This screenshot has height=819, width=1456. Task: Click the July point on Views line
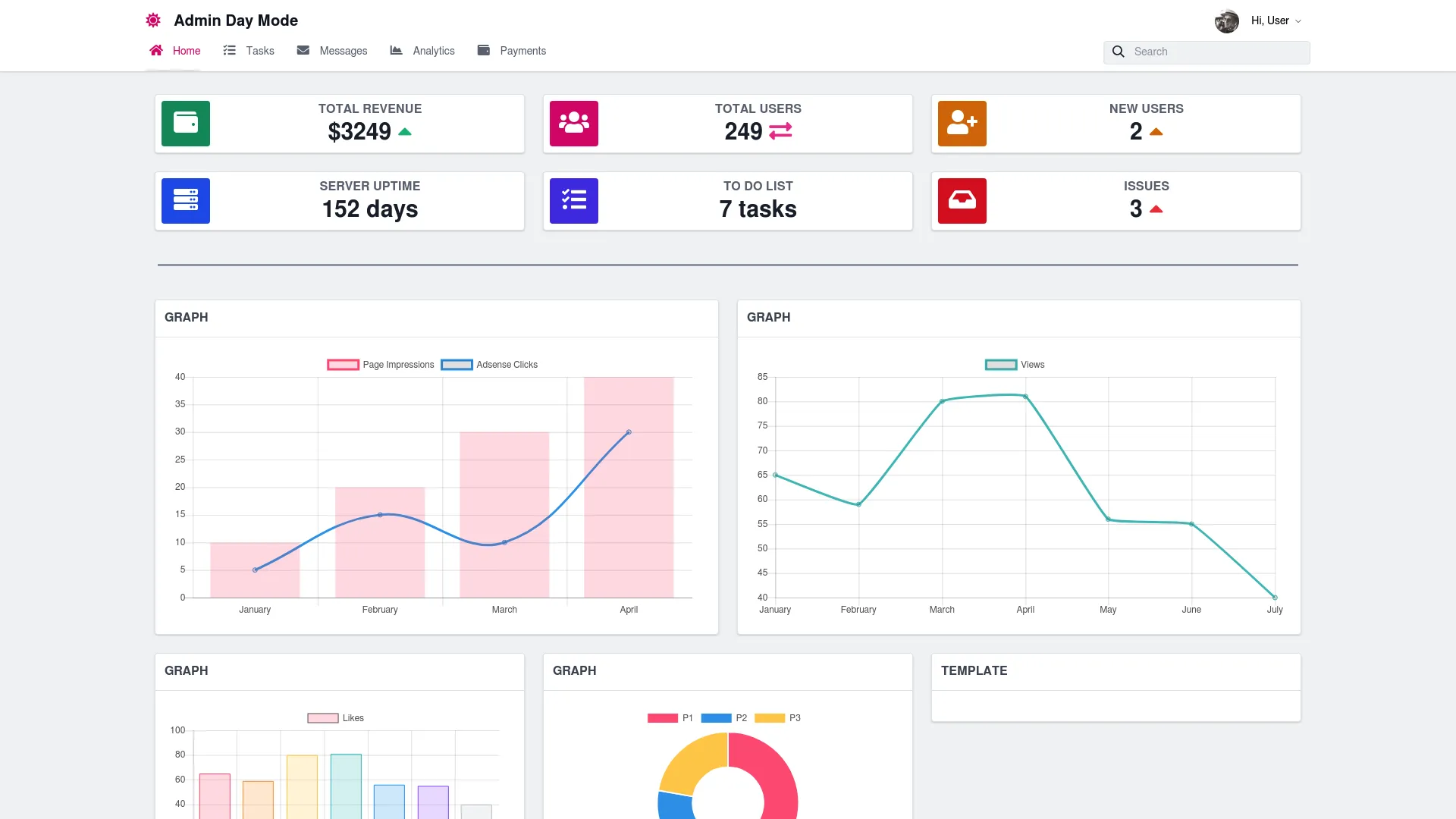click(1275, 598)
